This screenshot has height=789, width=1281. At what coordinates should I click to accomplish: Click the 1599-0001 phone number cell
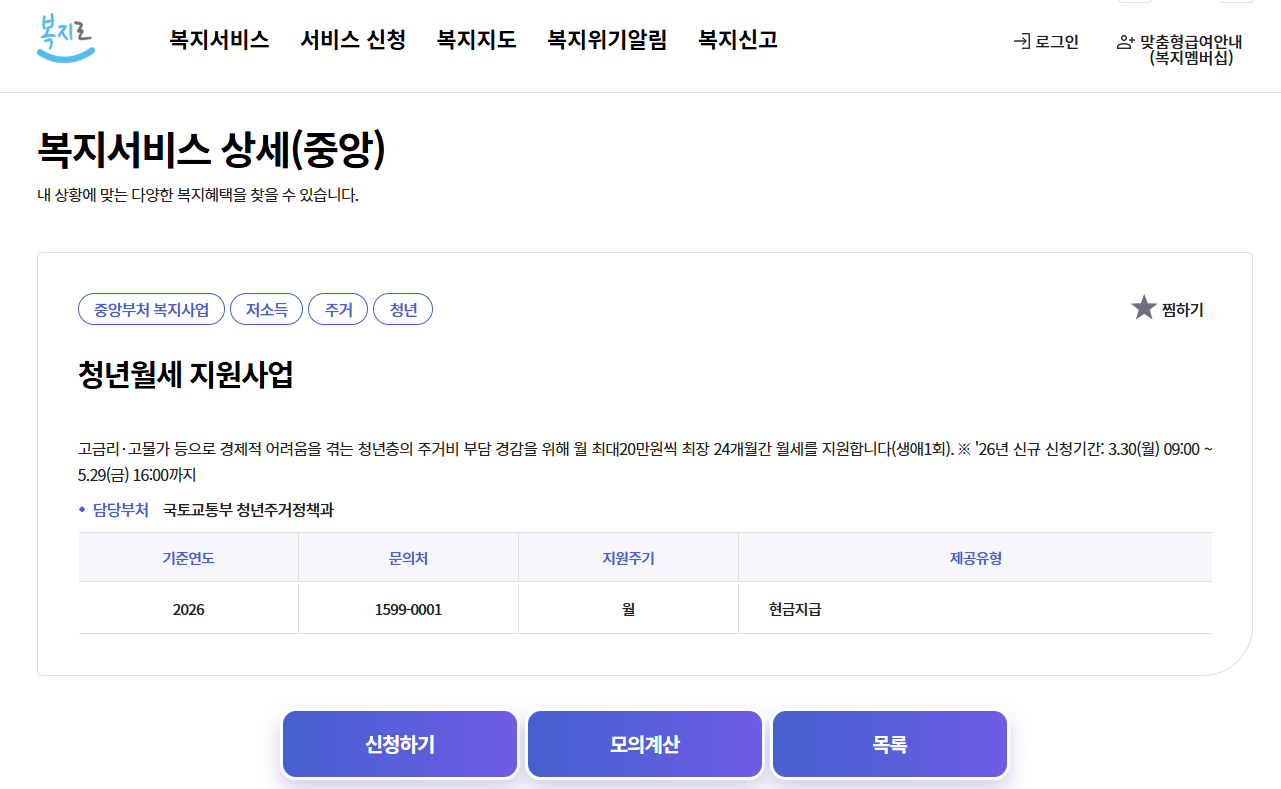[x=408, y=608]
